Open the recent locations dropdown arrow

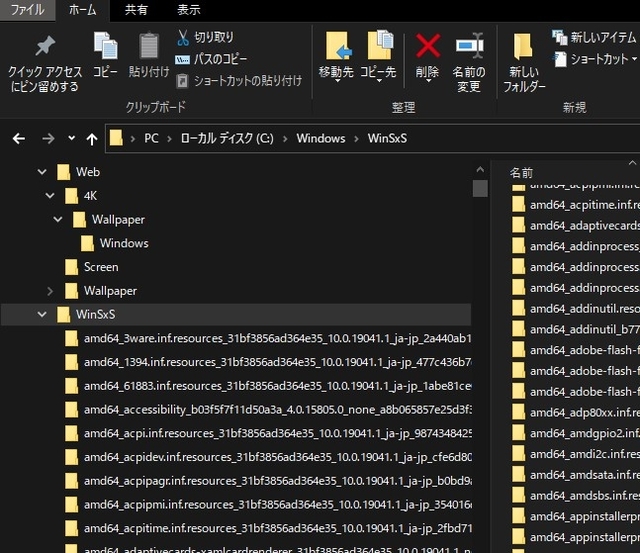tap(71, 138)
